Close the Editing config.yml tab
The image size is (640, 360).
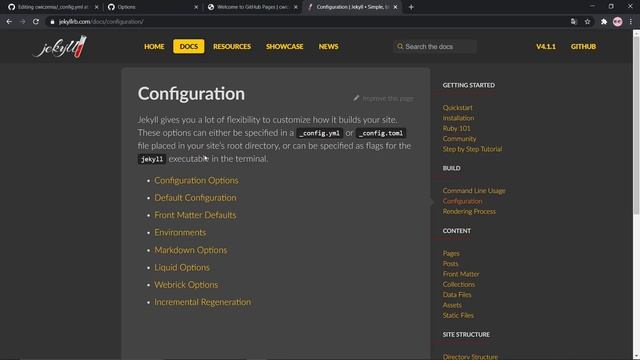point(96,7)
